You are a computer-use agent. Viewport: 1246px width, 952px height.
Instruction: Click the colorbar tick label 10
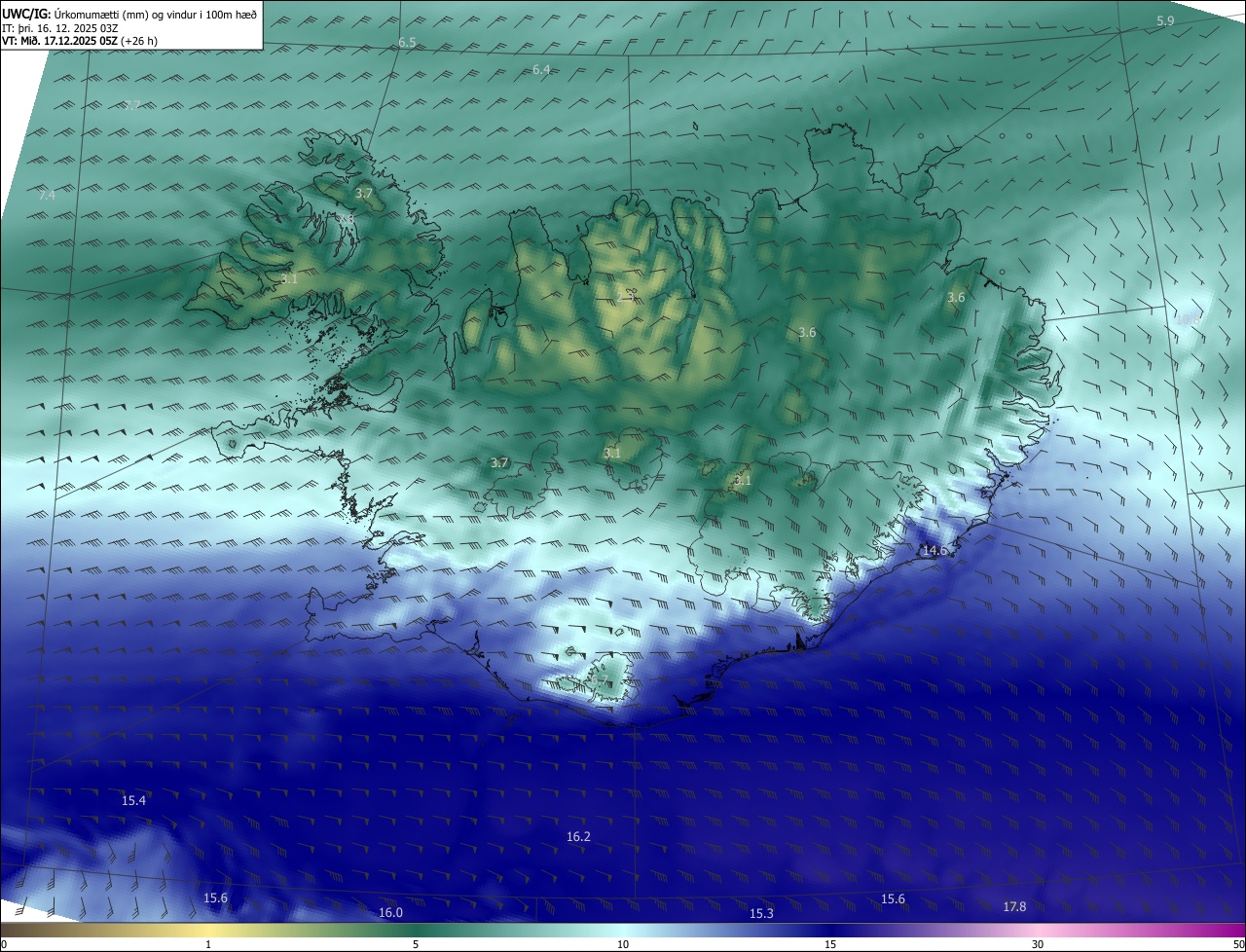pos(623,944)
